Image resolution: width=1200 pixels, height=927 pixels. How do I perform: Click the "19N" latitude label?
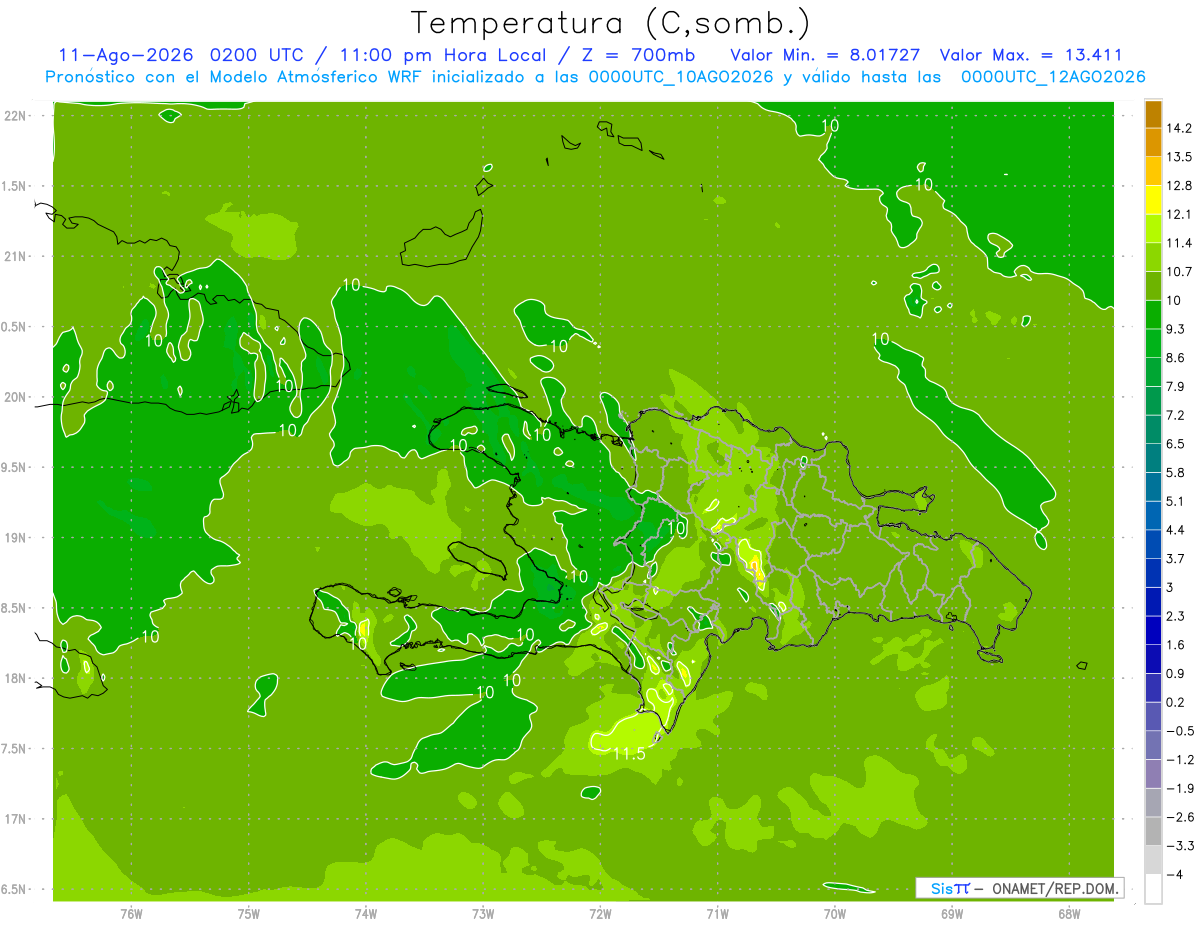[x=16, y=537]
